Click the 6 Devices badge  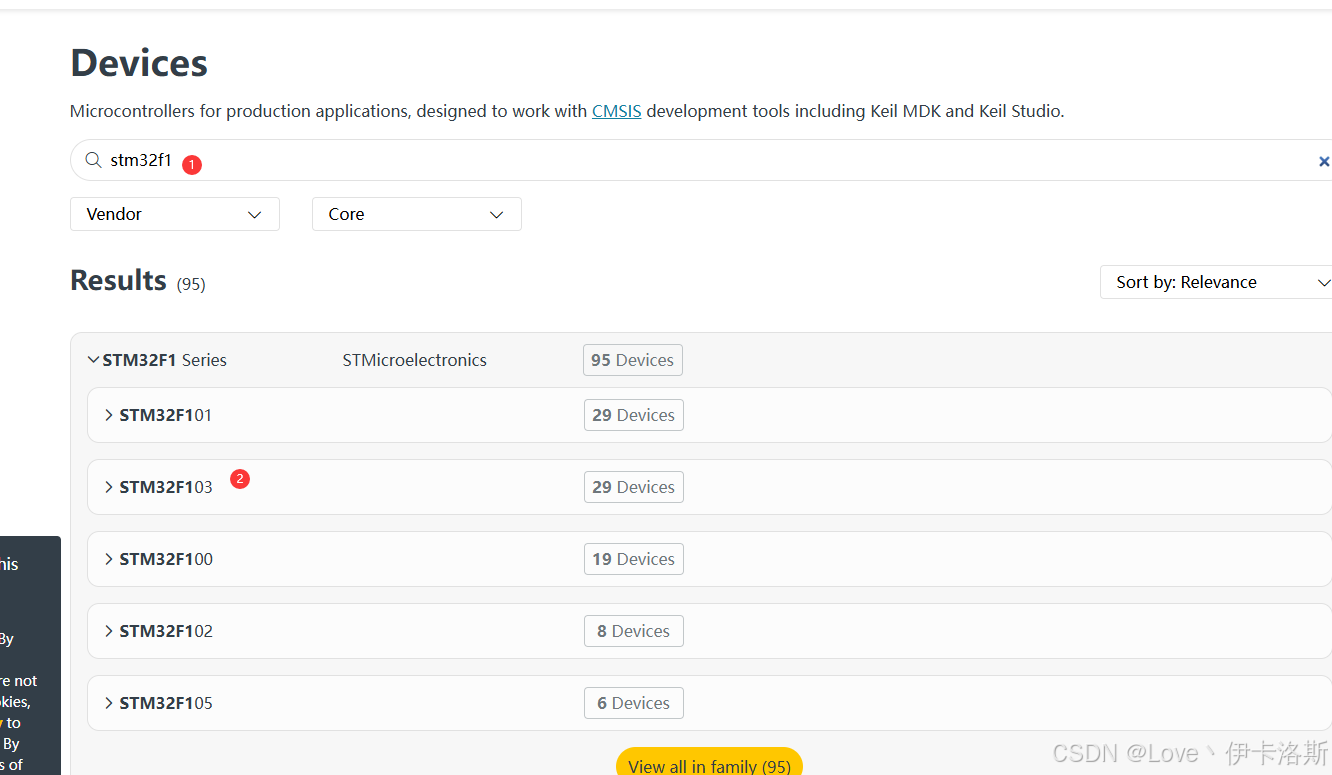[x=634, y=703]
